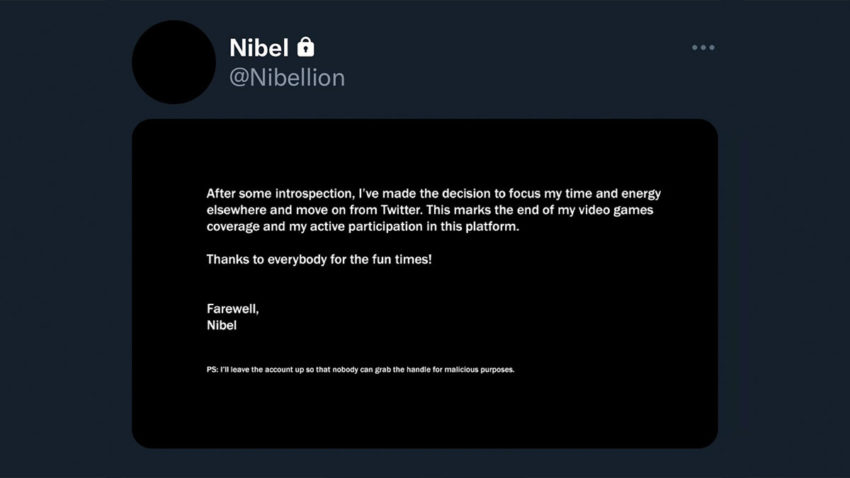Open Nibel's black circular profile avatar
Screen dimensions: 850x478
(x=174, y=62)
